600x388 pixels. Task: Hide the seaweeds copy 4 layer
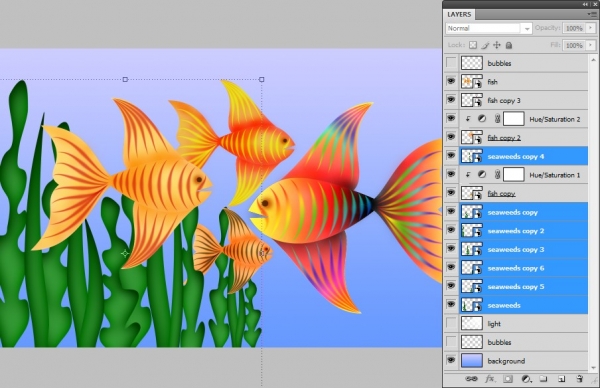tap(452, 156)
